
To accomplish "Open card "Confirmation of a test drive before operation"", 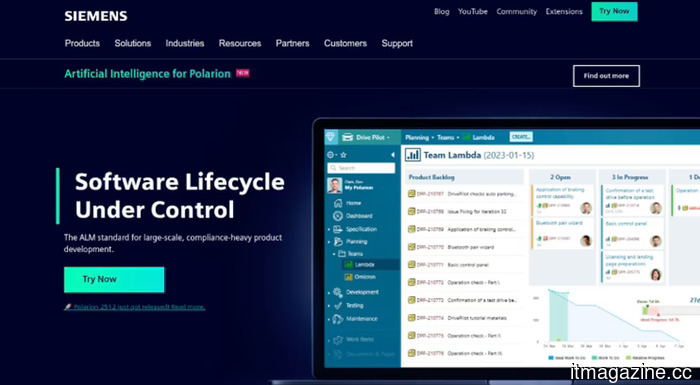I will 632,200.
